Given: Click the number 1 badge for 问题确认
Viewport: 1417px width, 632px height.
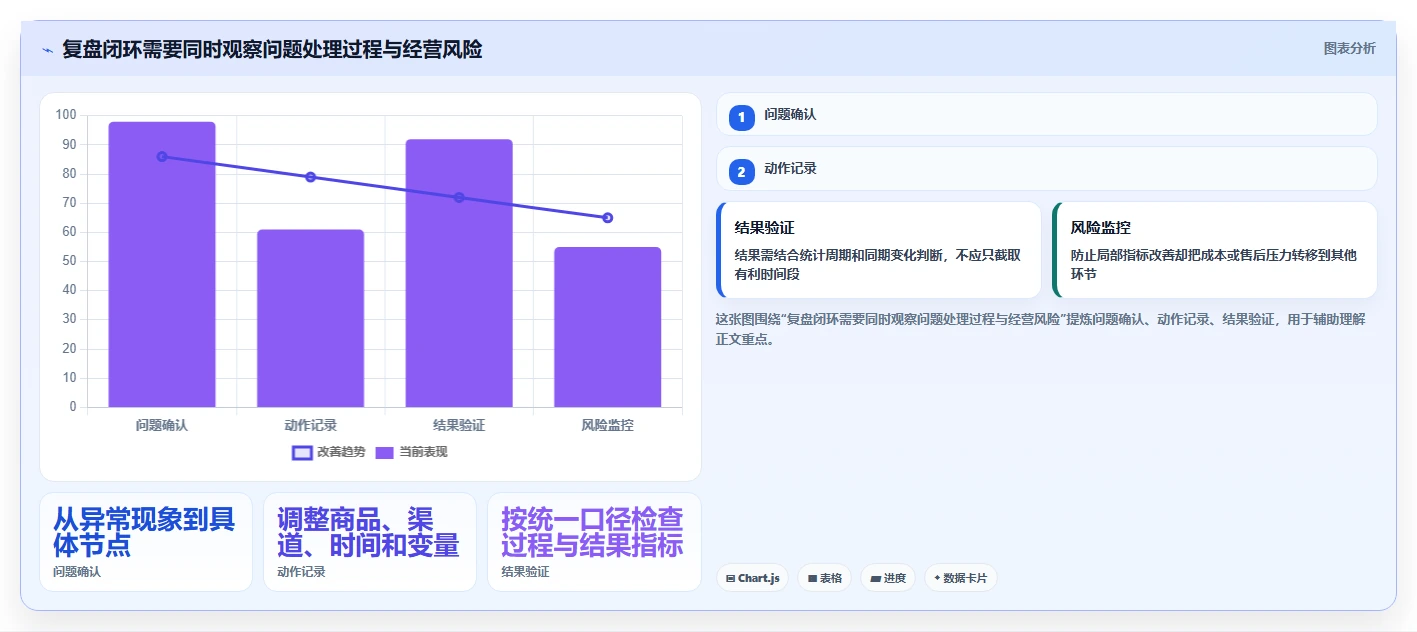Looking at the screenshot, I should point(741,118).
